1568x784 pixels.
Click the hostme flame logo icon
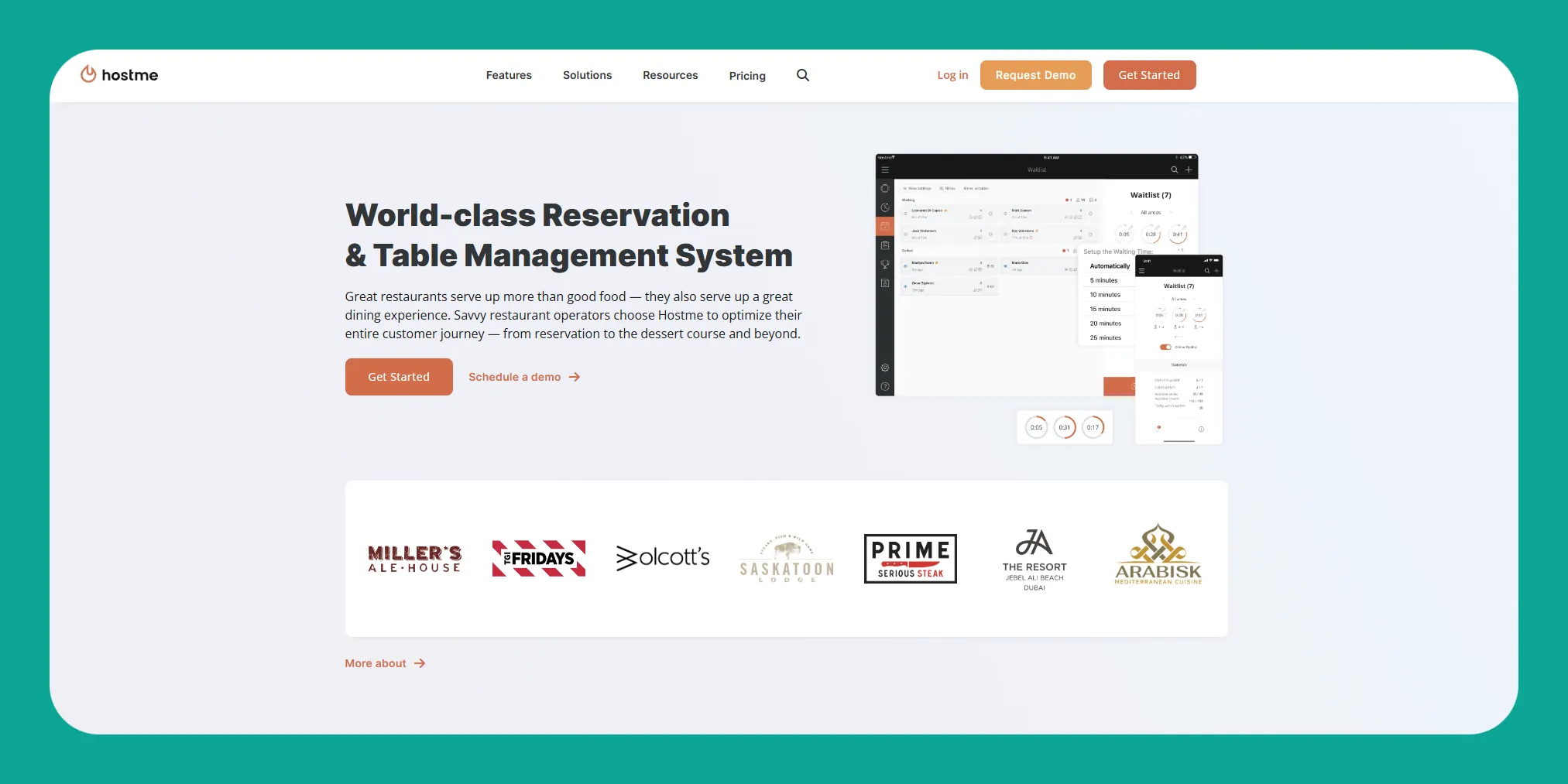pyautogui.click(x=88, y=74)
